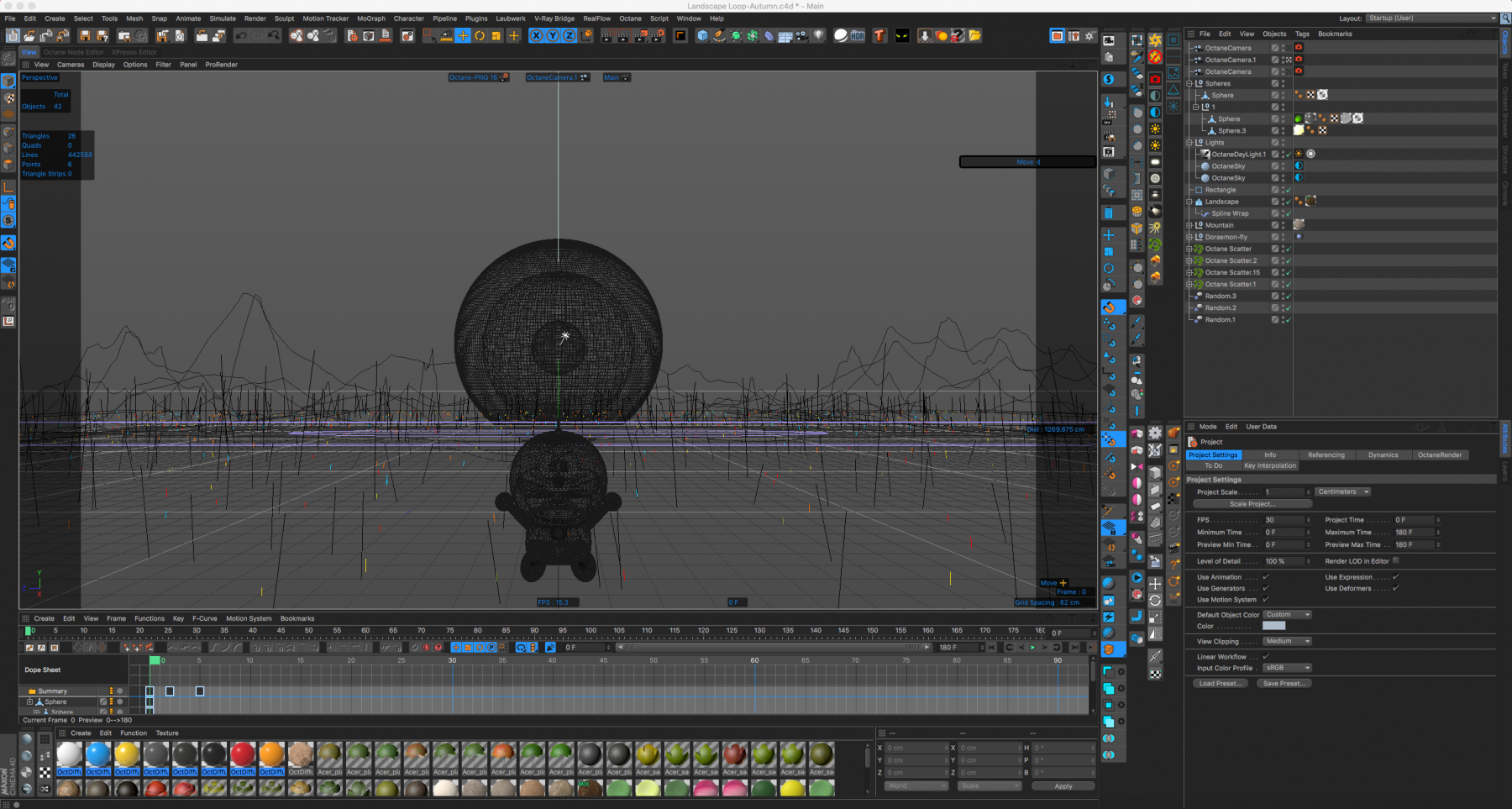The width and height of the screenshot is (1512, 809).
Task: Toggle Use Motion System checkbox
Action: 1266,600
